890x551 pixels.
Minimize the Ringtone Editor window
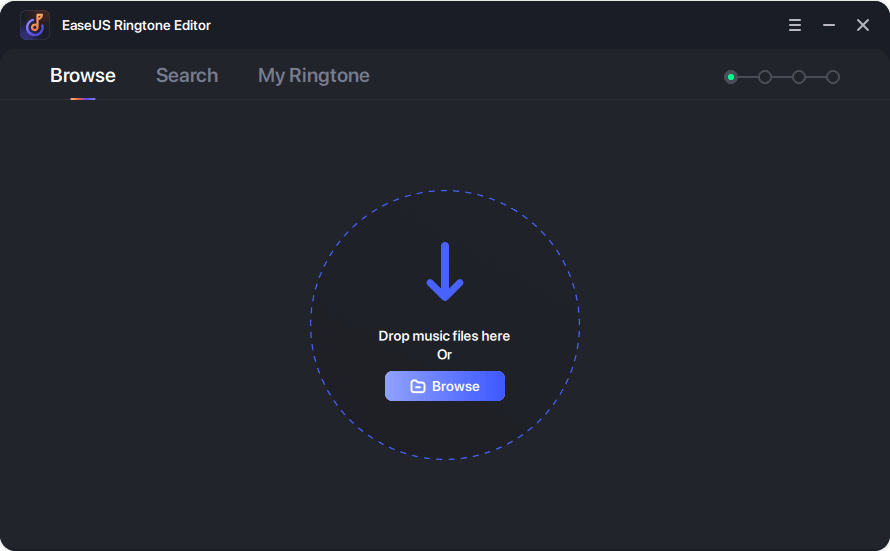coord(829,25)
